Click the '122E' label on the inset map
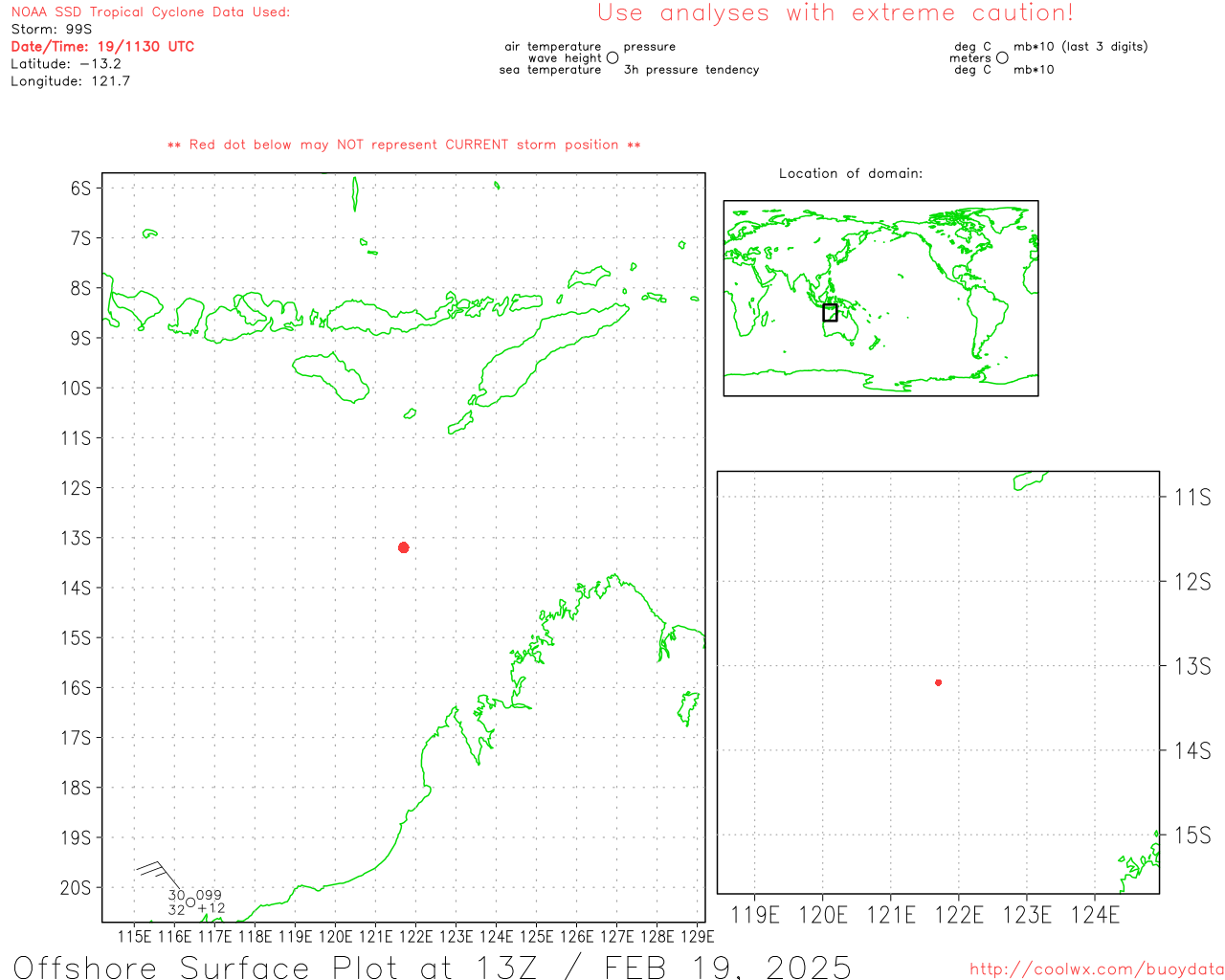Viewport: 1225px width, 980px height. coord(959,915)
